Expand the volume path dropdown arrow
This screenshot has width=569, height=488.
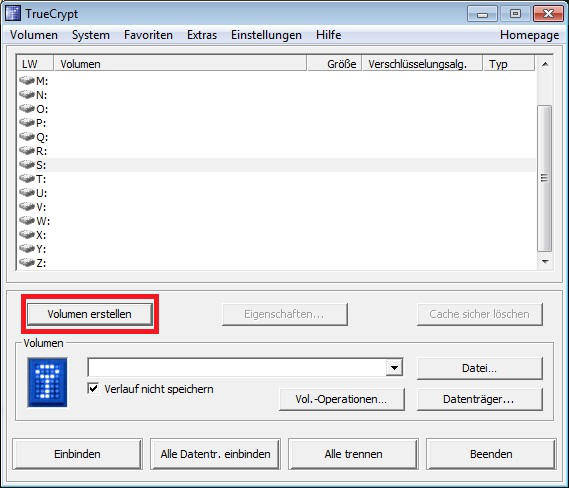tap(394, 368)
